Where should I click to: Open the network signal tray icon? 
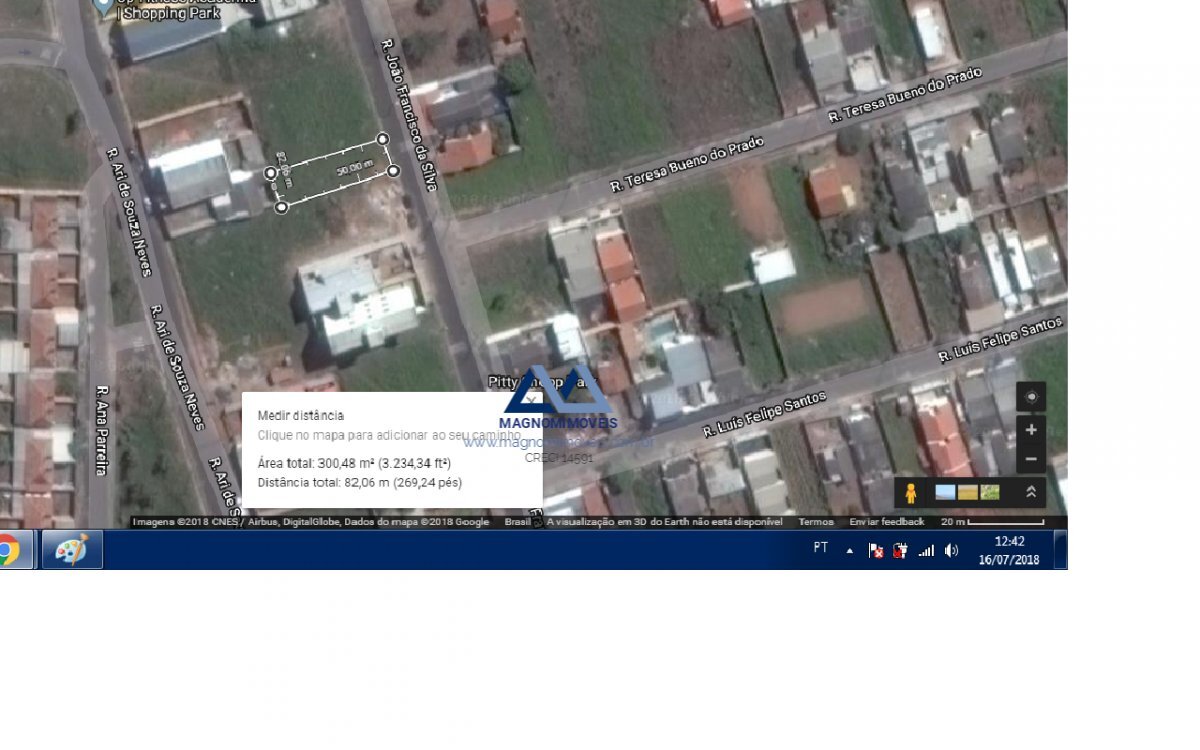click(x=926, y=550)
